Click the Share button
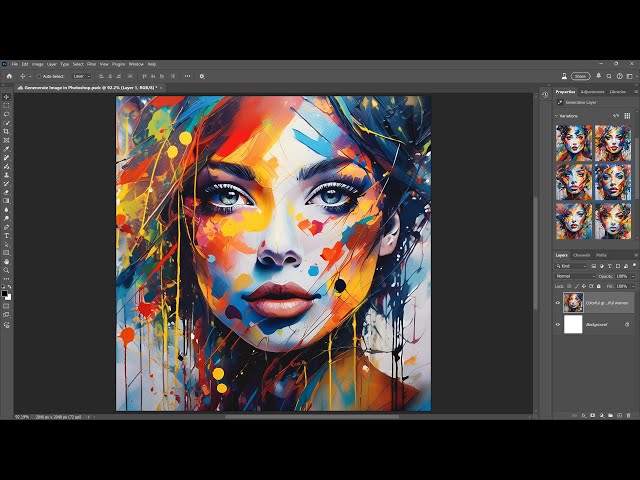 (x=580, y=76)
